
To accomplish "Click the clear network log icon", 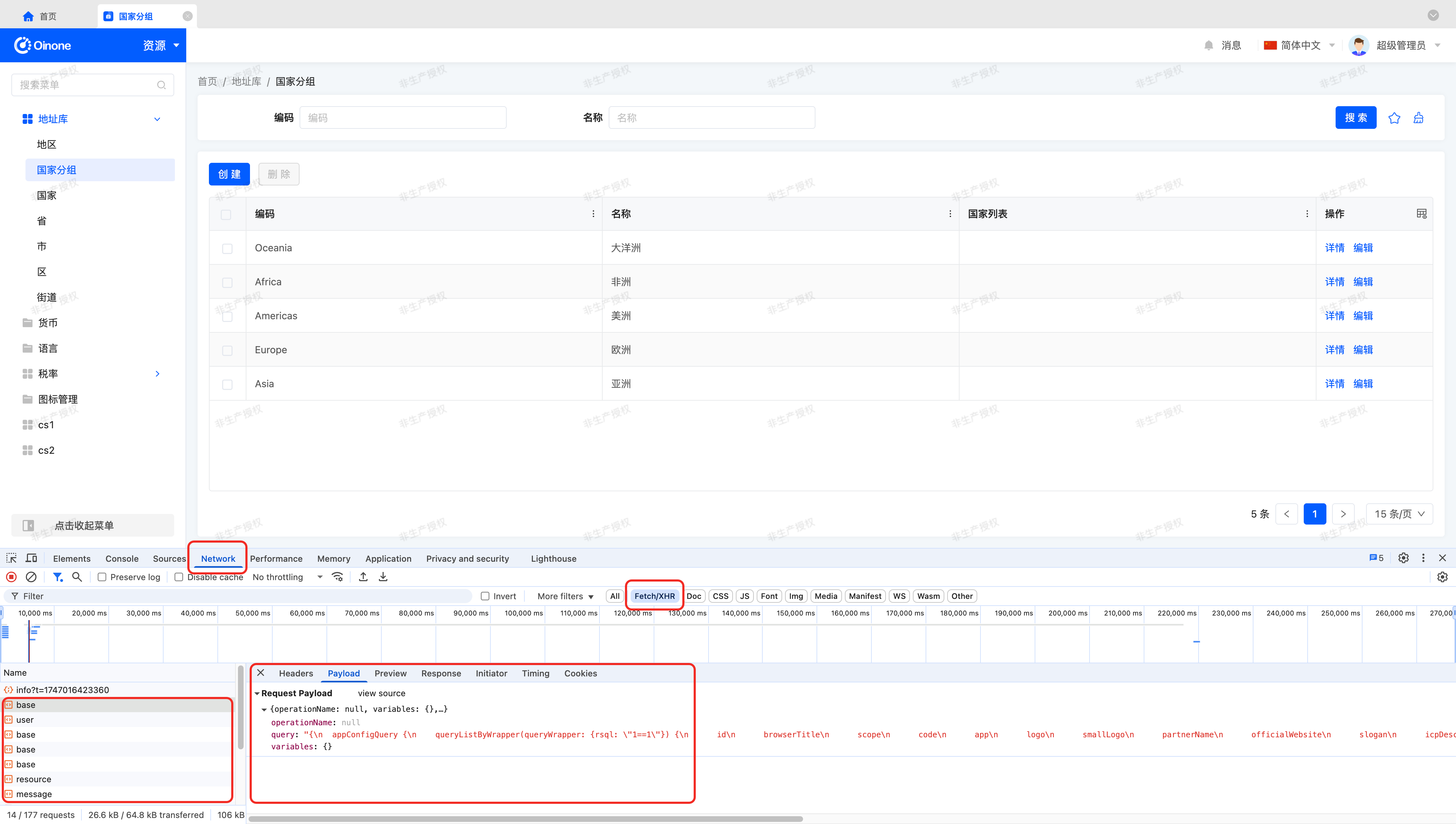I will [31, 577].
